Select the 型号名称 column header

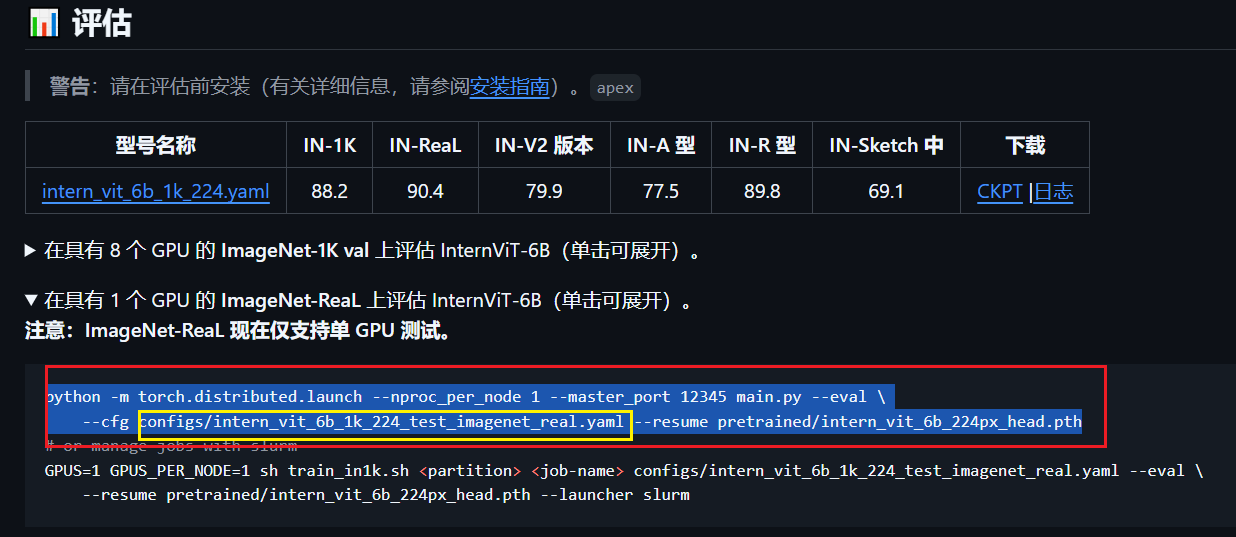click(156, 146)
